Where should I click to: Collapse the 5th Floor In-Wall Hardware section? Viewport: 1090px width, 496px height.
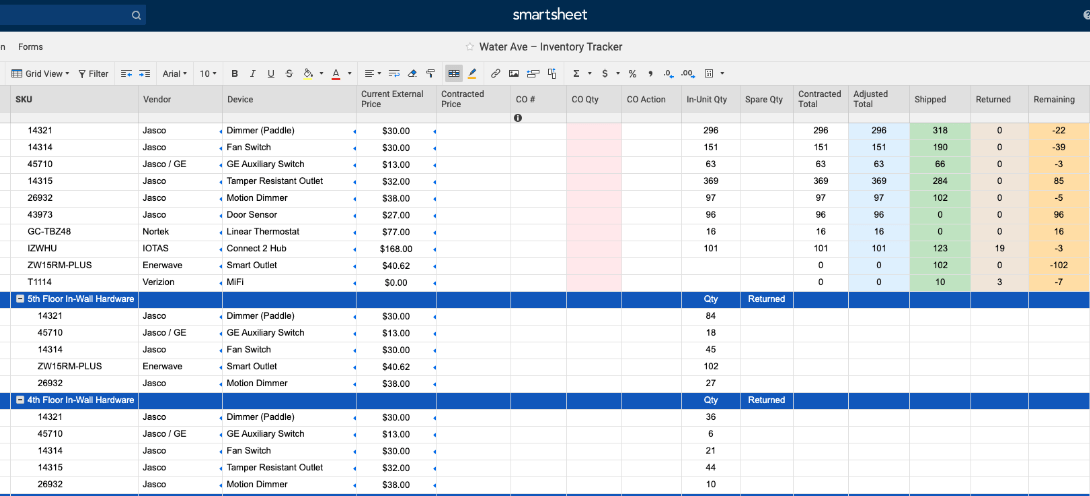(x=20, y=299)
